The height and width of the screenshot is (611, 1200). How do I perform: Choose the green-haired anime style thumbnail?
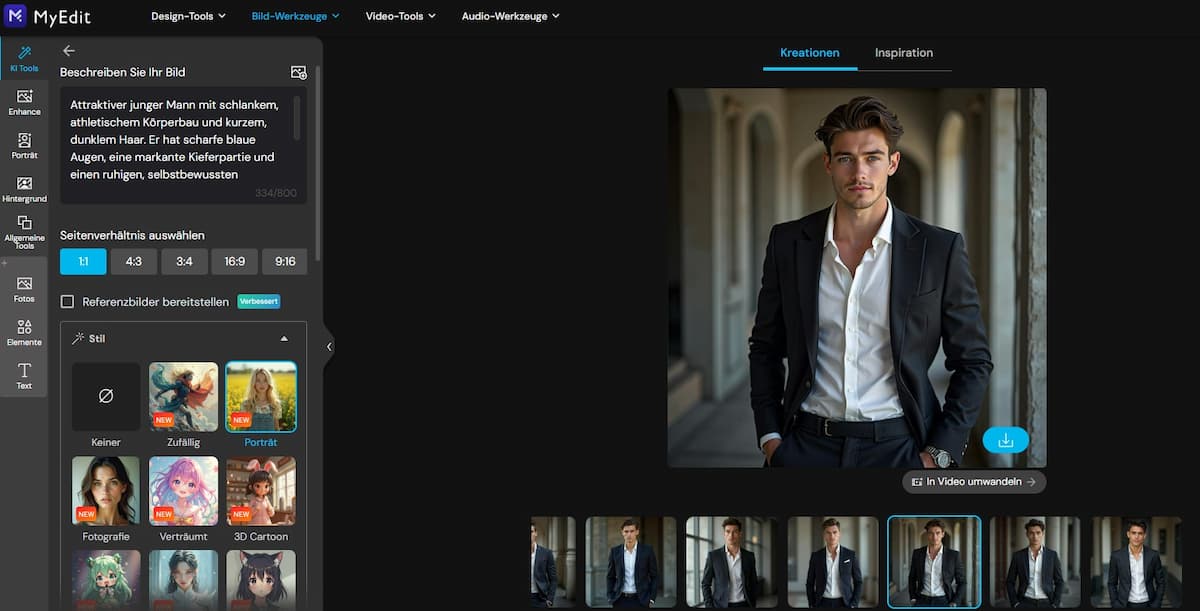click(x=106, y=580)
